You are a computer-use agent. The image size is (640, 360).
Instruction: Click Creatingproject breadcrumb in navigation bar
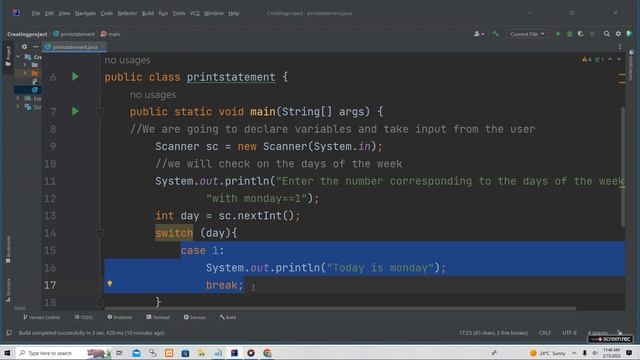tap(27, 34)
